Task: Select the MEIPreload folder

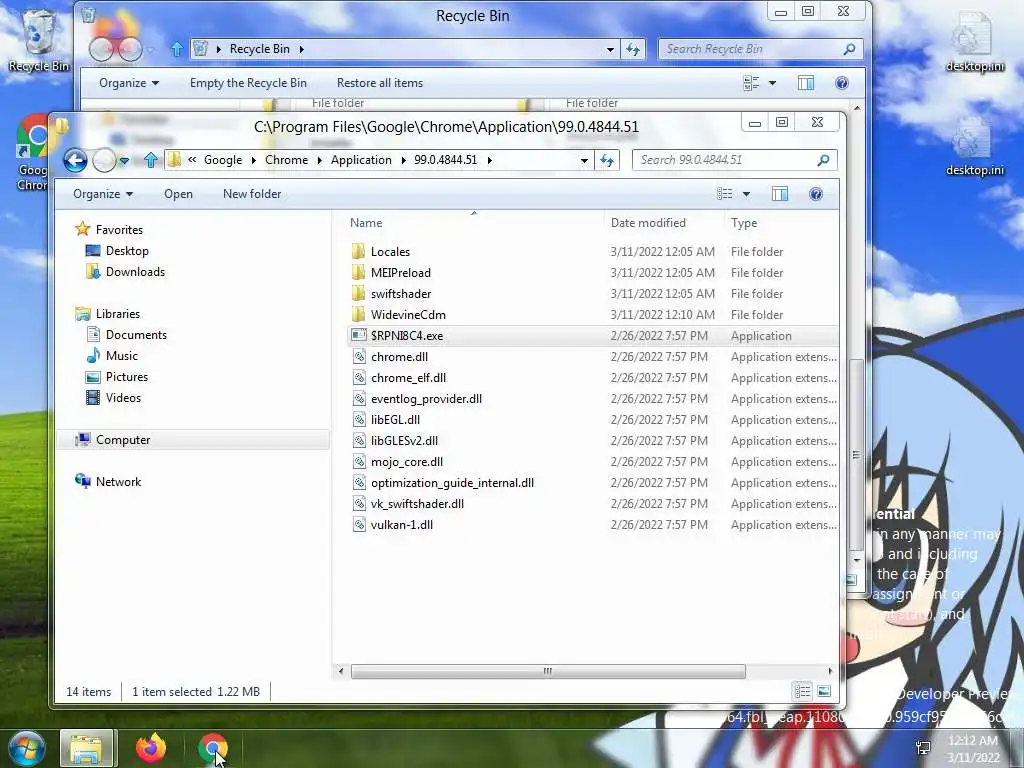Action: pyautogui.click(x=401, y=272)
